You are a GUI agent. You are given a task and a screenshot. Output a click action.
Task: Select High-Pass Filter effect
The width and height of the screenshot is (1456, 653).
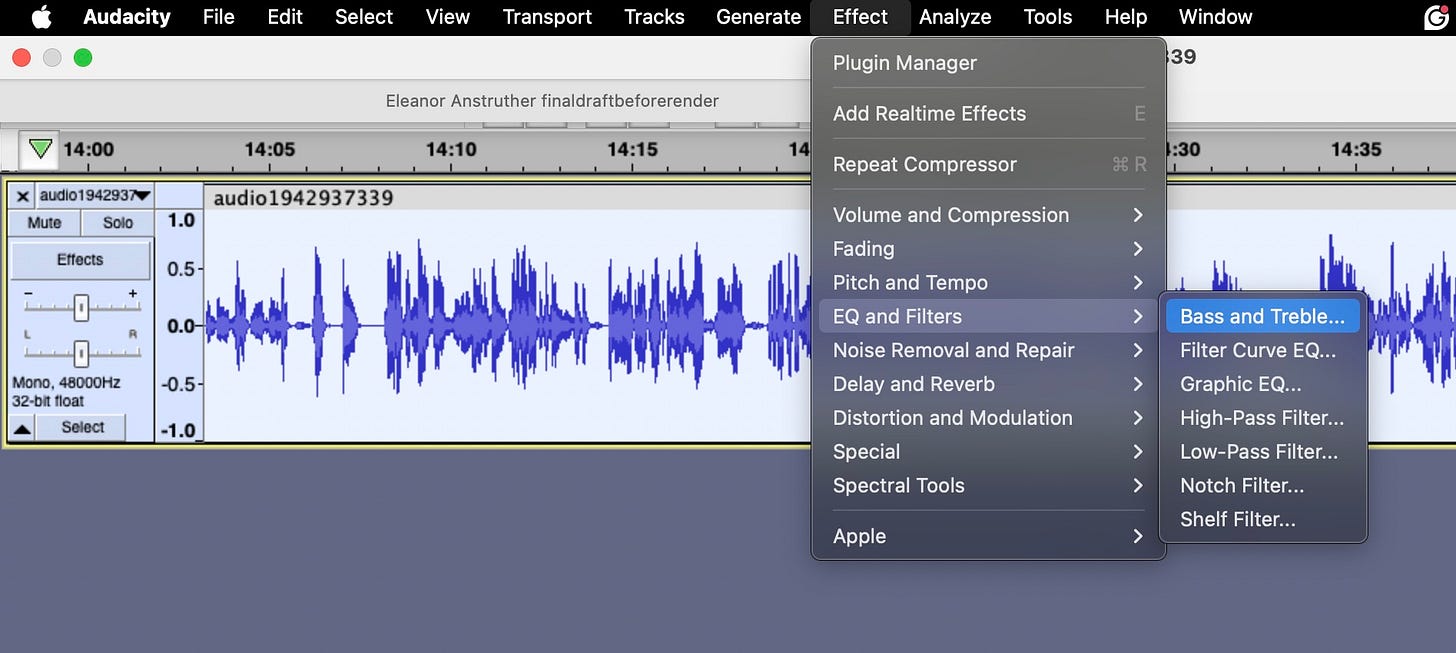[x=1263, y=419]
